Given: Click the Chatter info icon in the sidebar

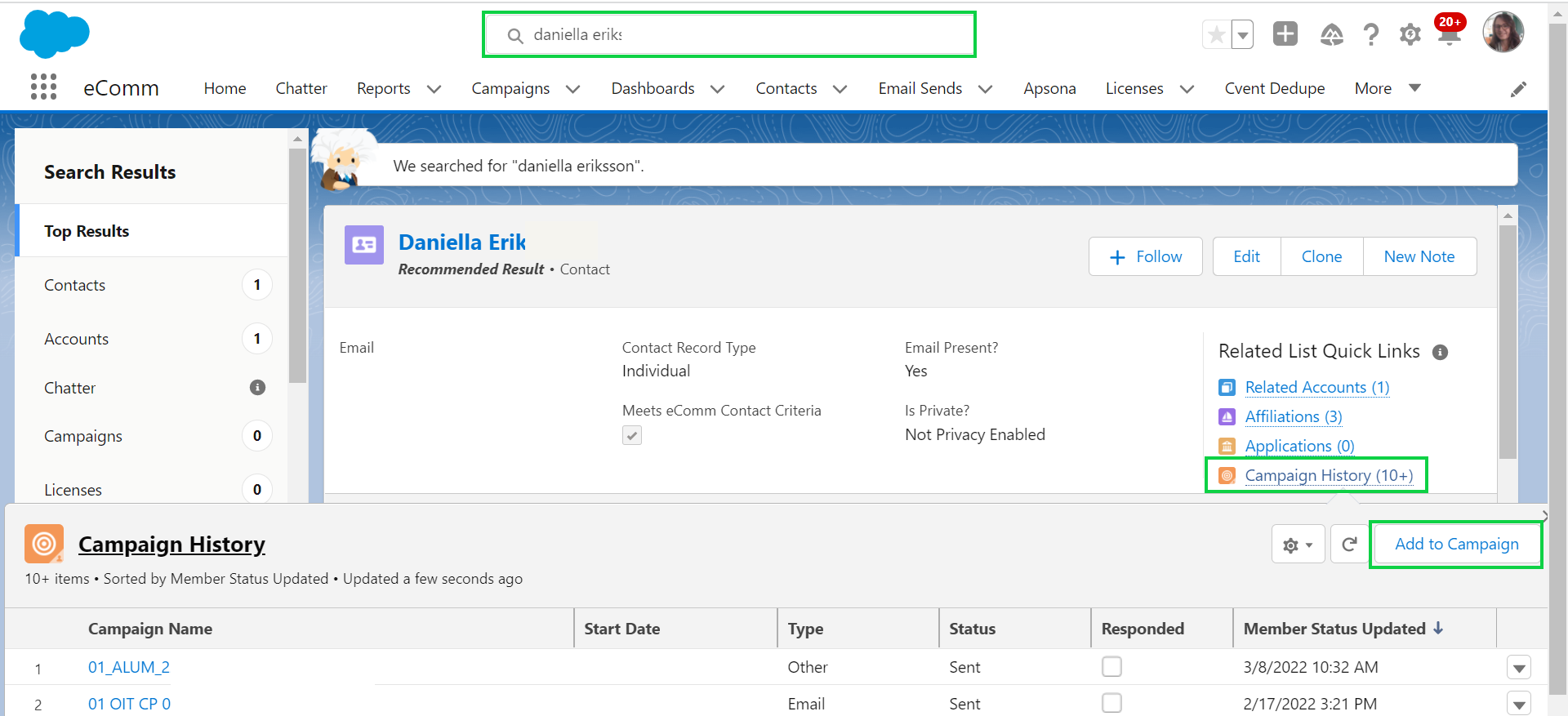Looking at the screenshot, I should tap(257, 387).
